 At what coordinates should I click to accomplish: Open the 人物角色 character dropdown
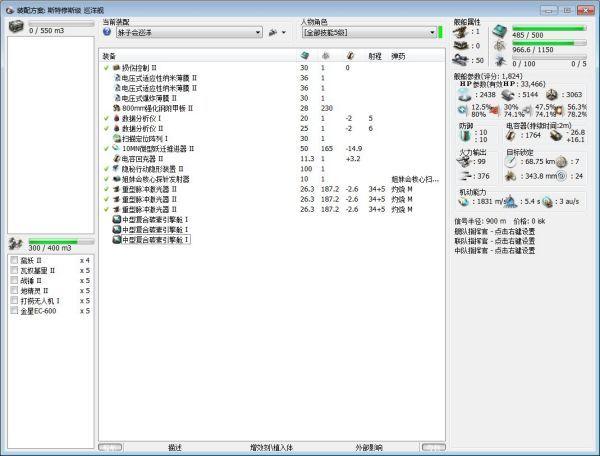[x=366, y=32]
